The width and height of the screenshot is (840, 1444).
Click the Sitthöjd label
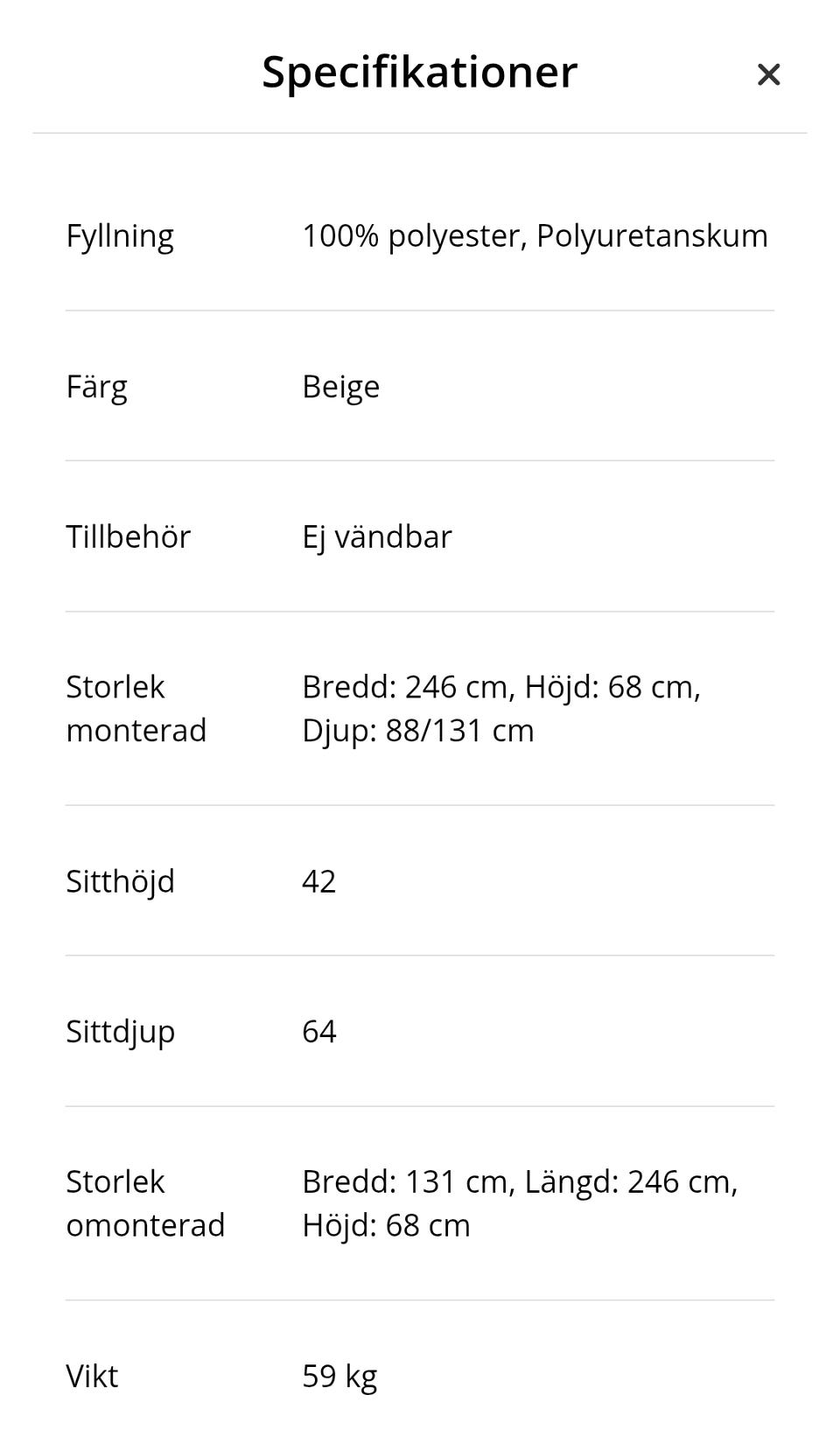(120, 881)
